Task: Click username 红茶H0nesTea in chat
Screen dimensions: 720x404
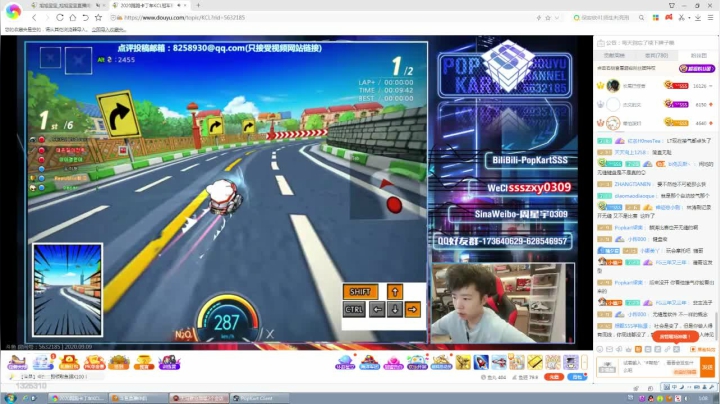Action: (643, 141)
